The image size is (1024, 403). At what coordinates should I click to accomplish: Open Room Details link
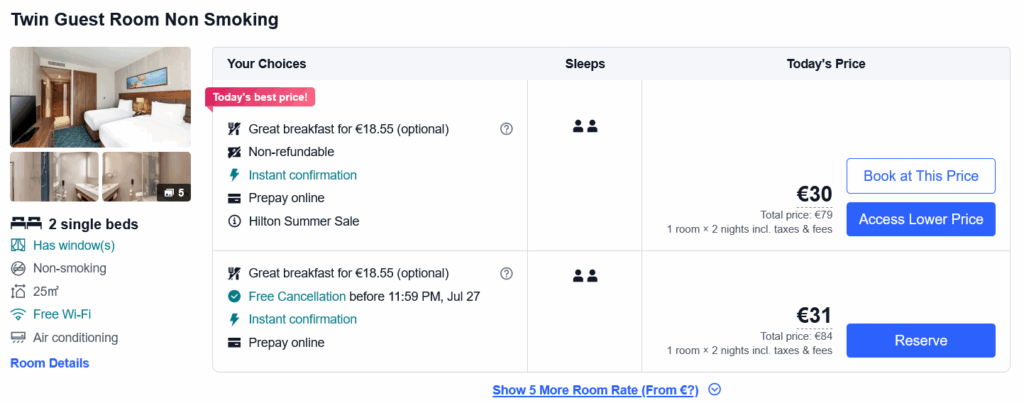point(50,363)
